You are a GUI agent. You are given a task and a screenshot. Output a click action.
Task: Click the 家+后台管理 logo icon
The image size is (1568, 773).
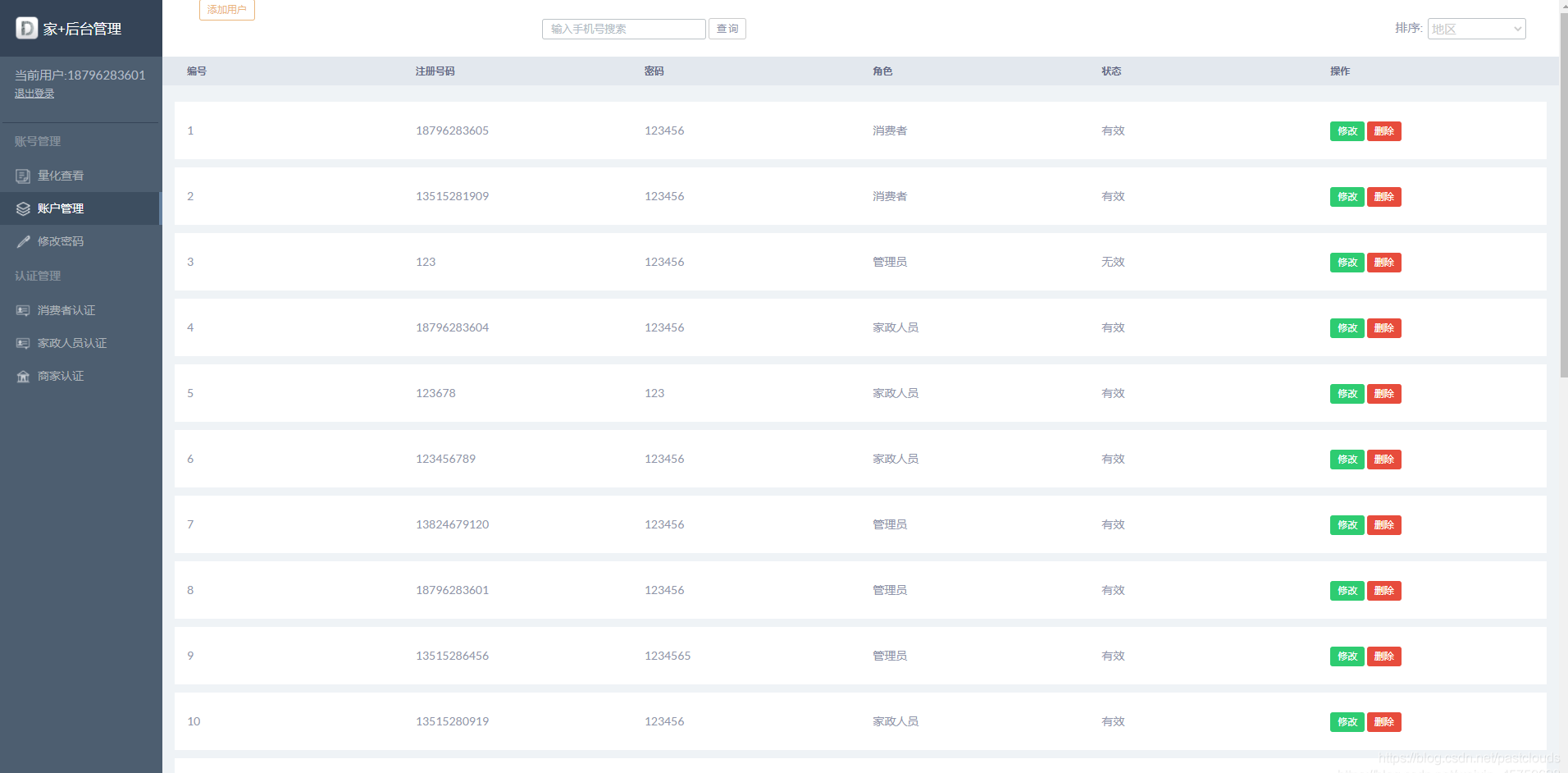coord(27,28)
